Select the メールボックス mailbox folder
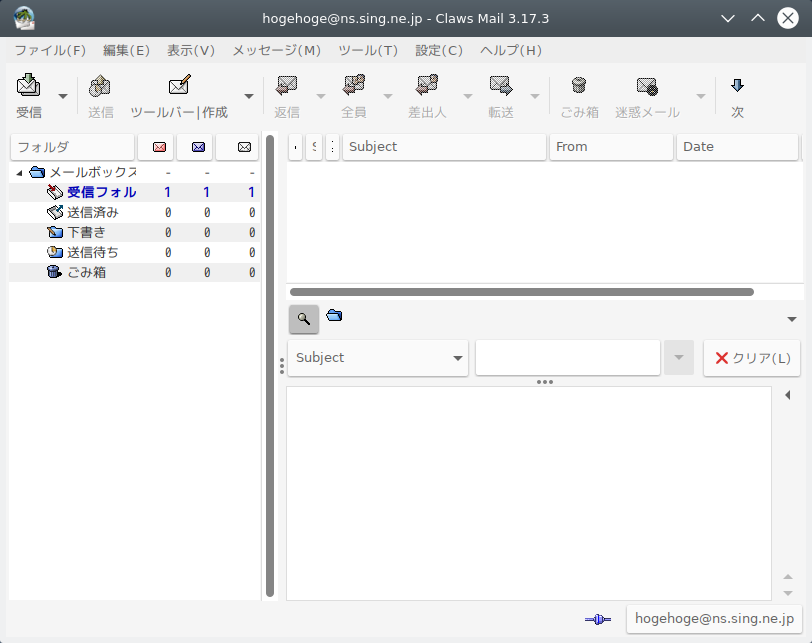 point(93,172)
